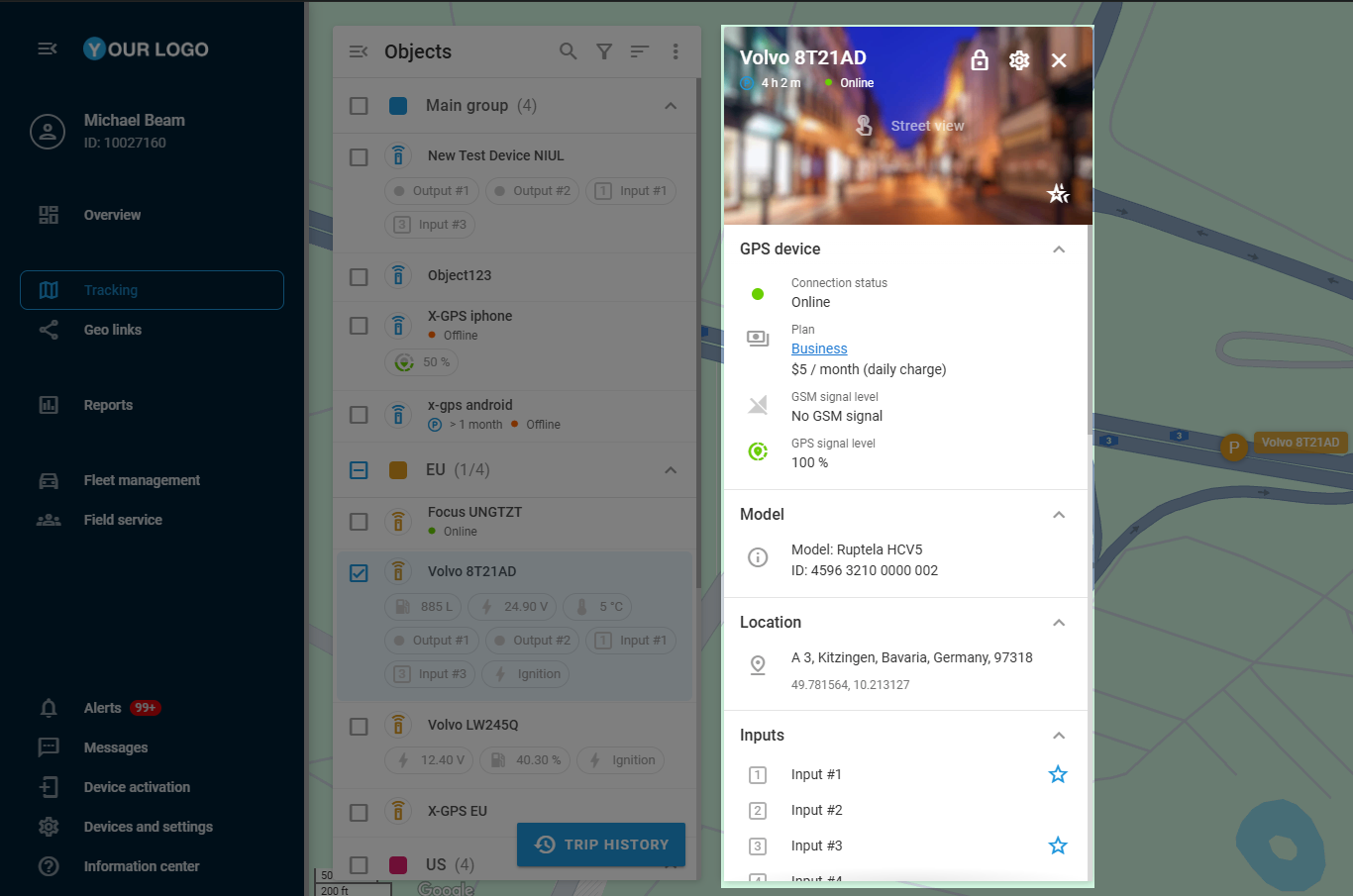Open the filter icon in Objects header
Viewport: 1353px width, 896px height.
pyautogui.click(x=604, y=51)
